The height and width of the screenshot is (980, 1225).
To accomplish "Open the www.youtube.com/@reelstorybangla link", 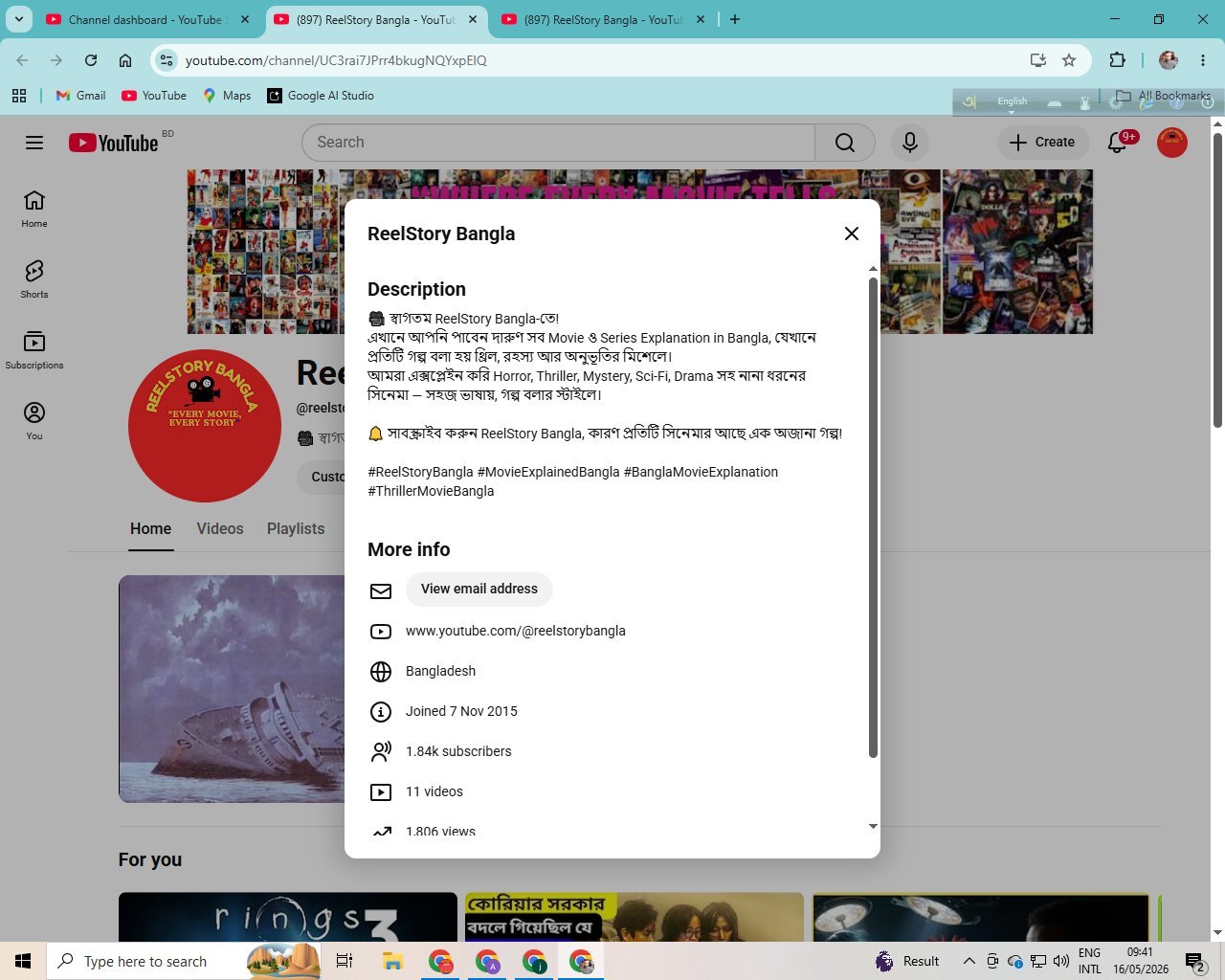I will click(516, 631).
